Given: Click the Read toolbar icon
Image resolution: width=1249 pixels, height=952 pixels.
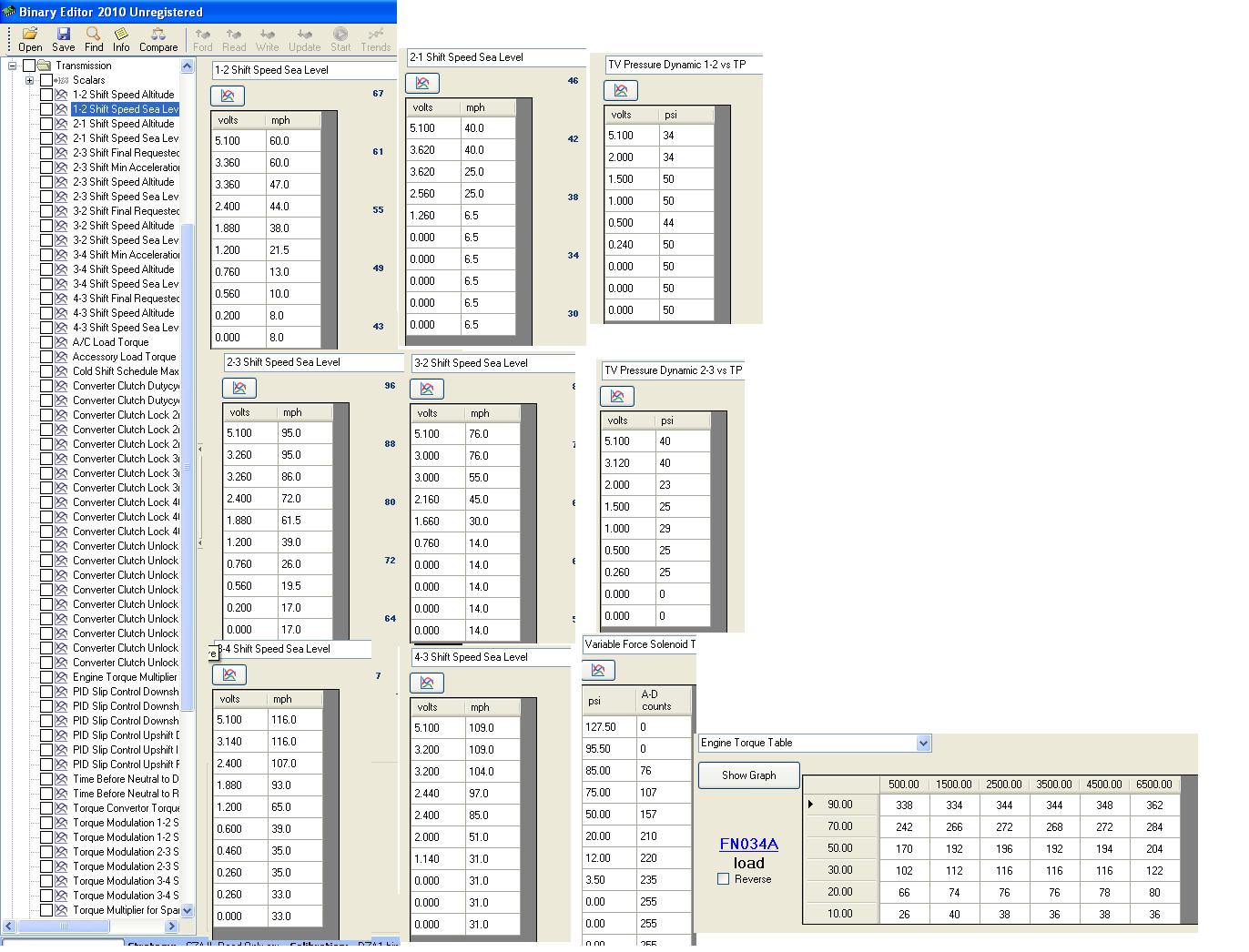Looking at the screenshot, I should point(234,39).
